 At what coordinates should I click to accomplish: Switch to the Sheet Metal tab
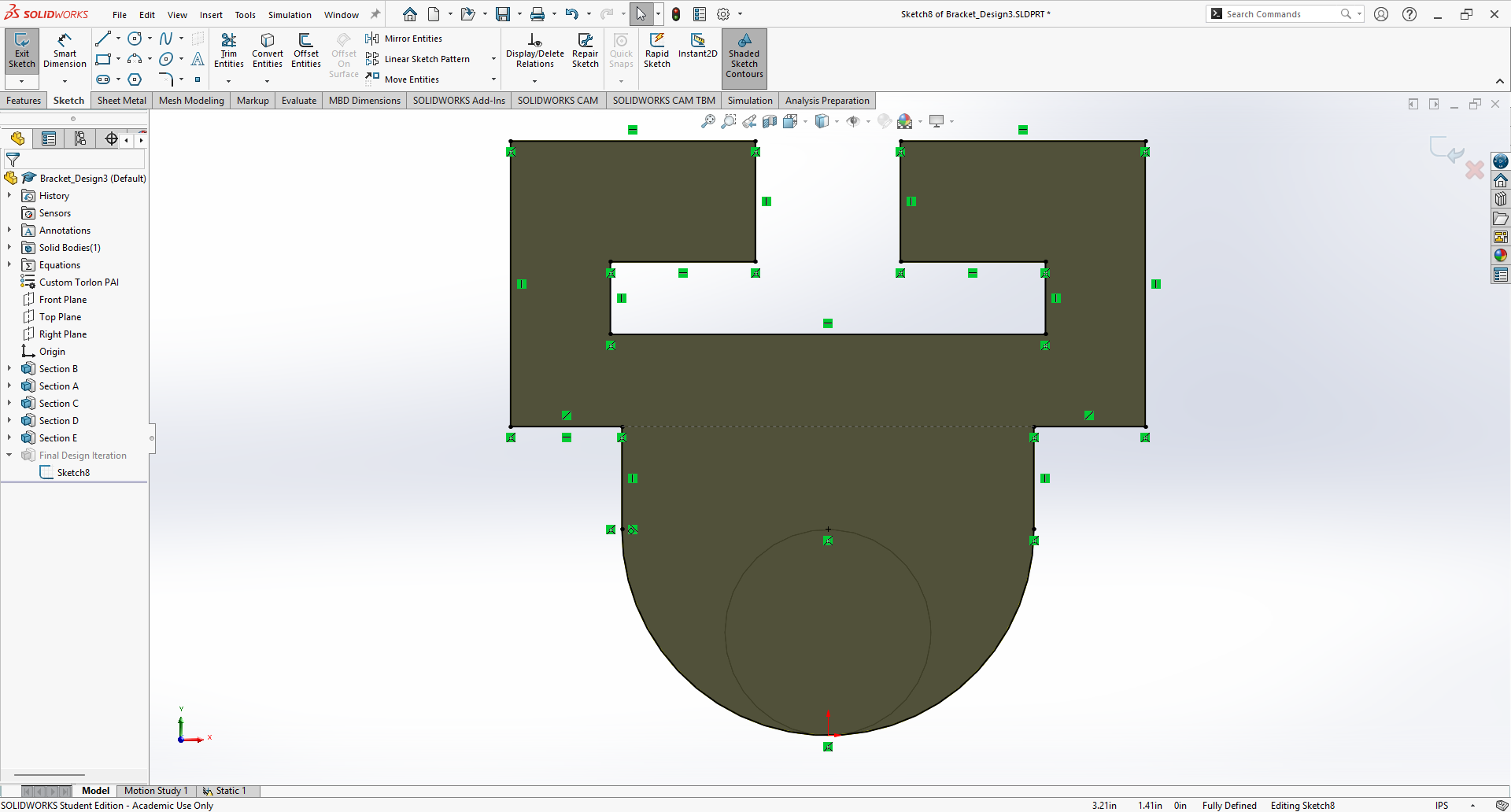(x=122, y=101)
